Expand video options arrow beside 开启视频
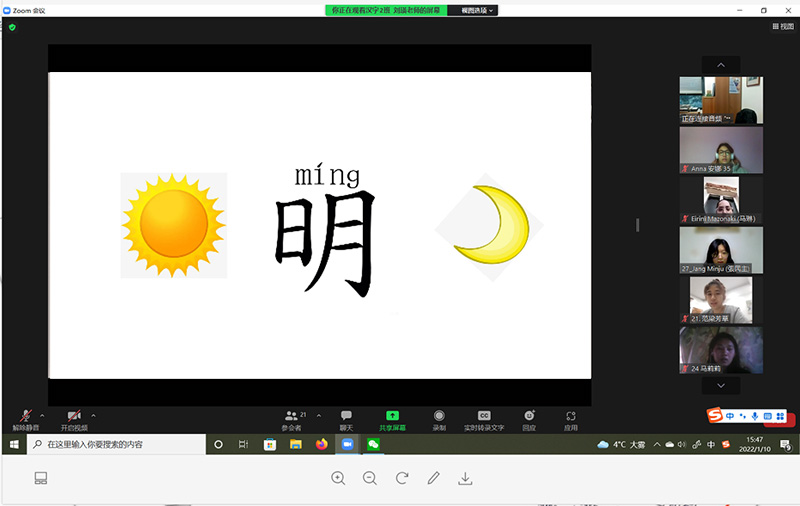800x506 pixels. coord(94,414)
